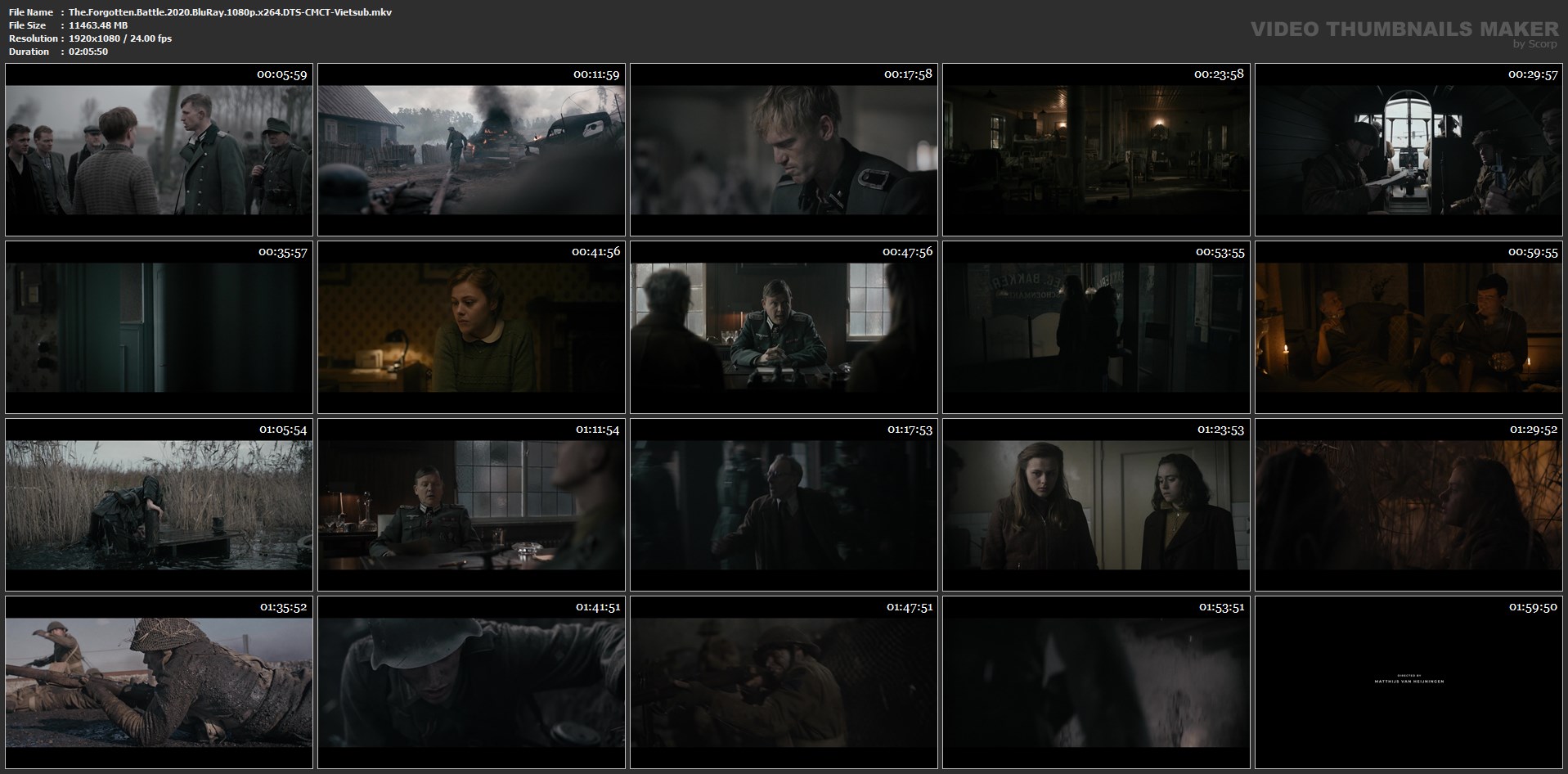Click the 01:59:50 timestamp label
This screenshot has height=774, width=1568.
click(1533, 607)
